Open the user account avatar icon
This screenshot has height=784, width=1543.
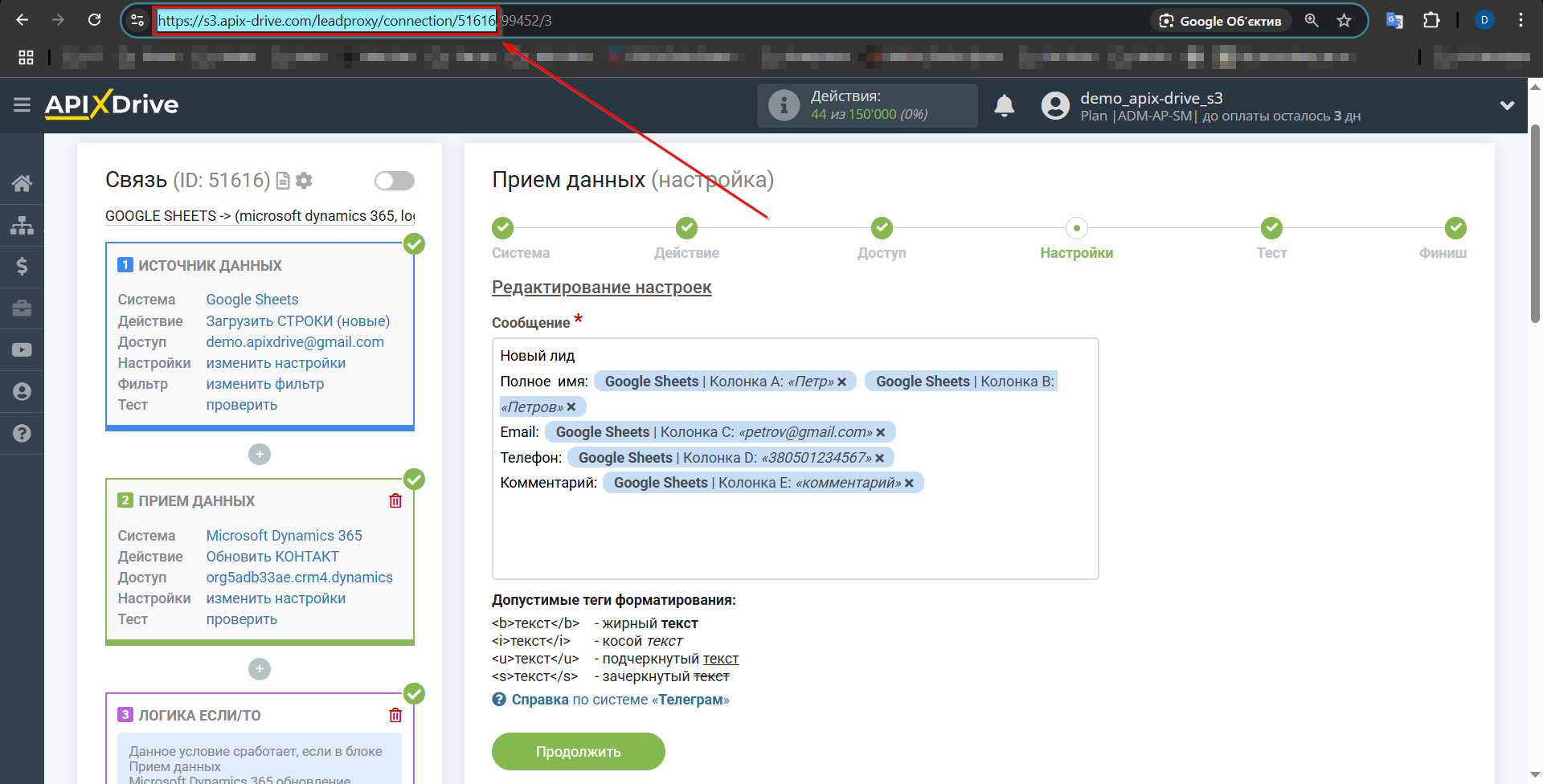[x=1055, y=105]
